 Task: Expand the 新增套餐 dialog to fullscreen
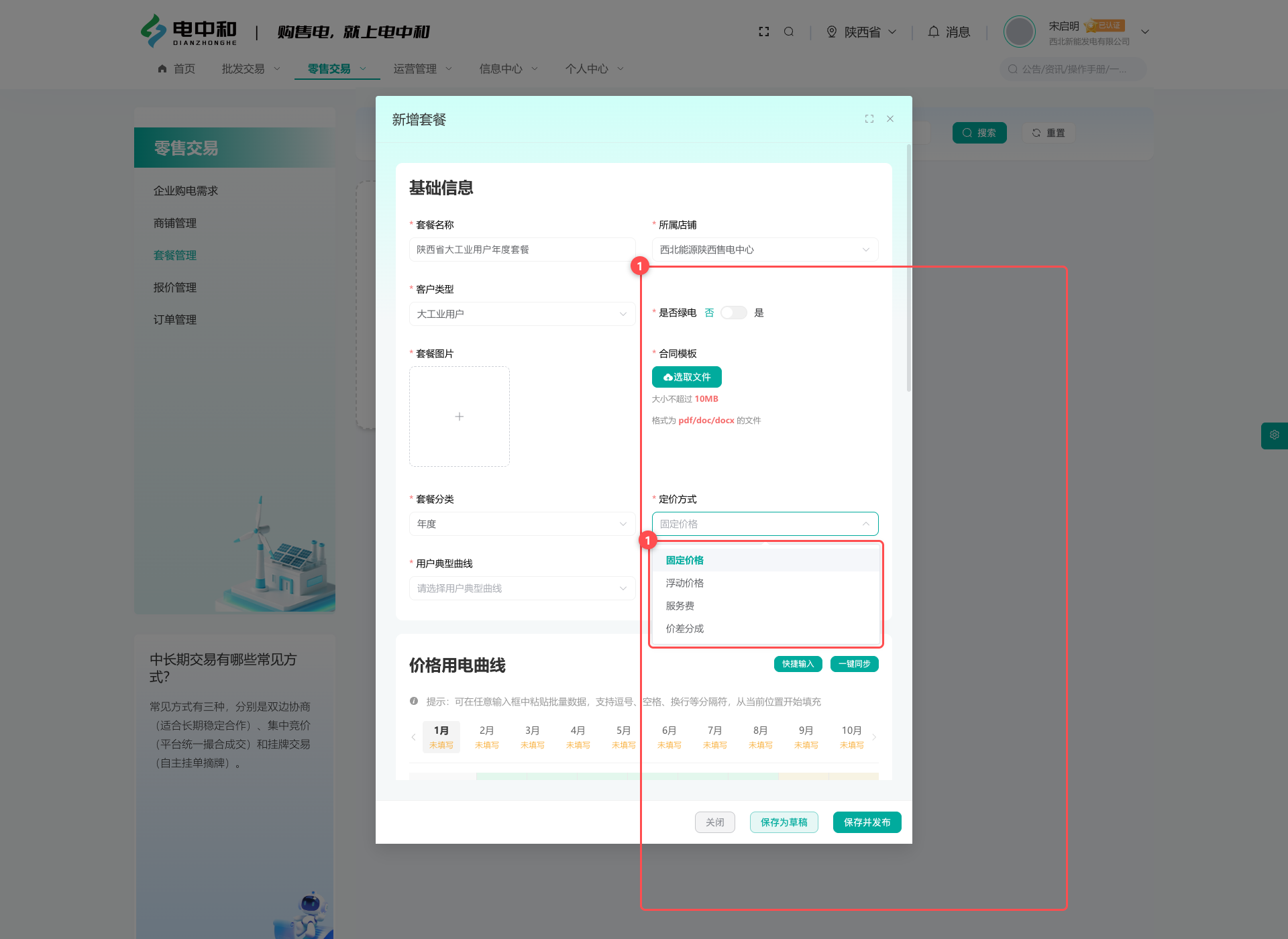tap(869, 119)
